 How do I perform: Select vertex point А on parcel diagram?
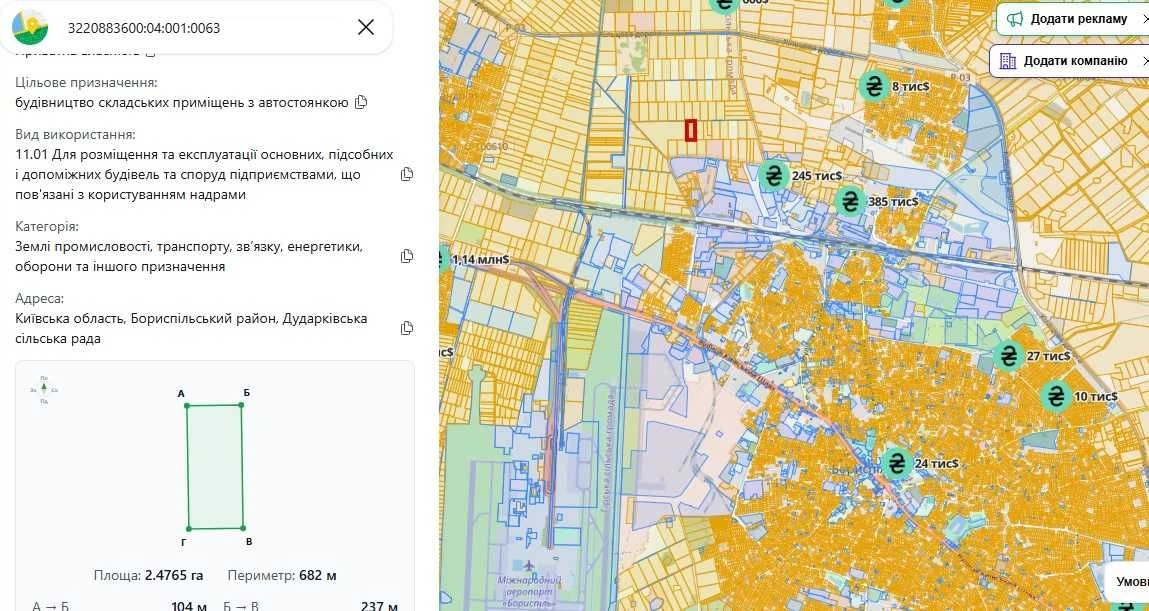coord(186,405)
